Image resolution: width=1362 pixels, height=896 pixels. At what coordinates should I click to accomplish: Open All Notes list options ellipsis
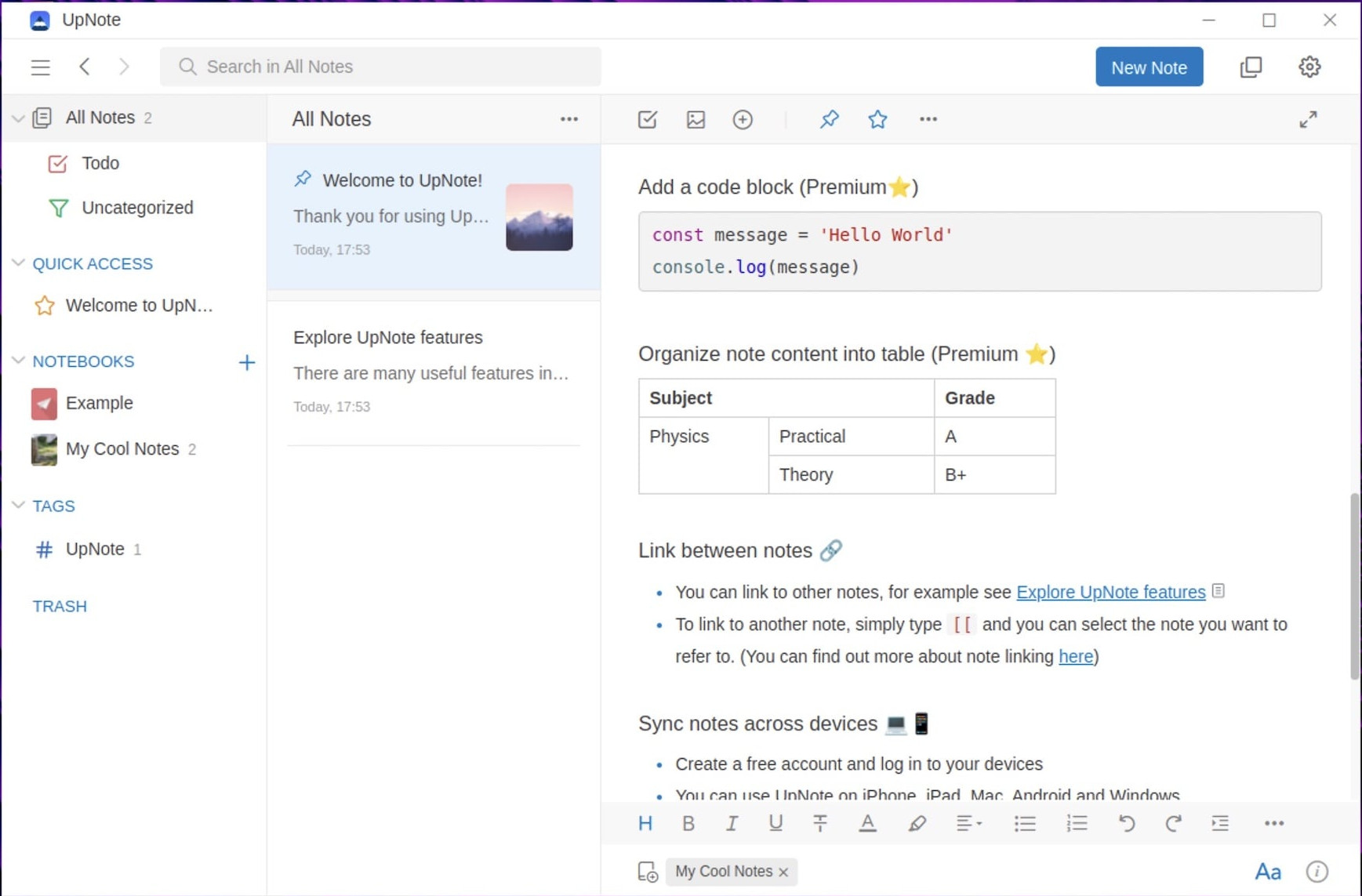click(569, 119)
